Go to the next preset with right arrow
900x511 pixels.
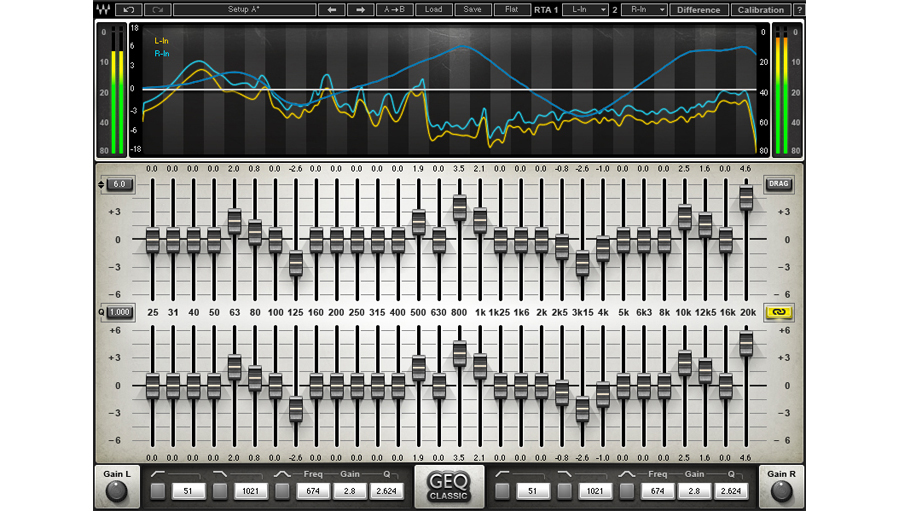[x=360, y=9]
